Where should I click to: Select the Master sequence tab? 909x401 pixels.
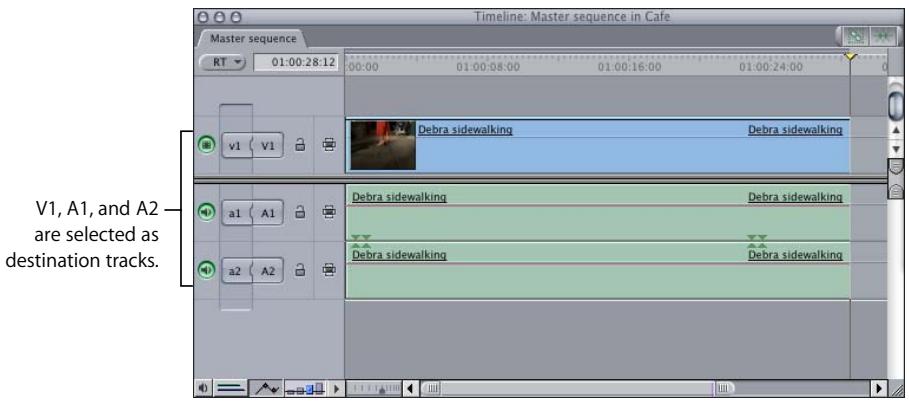[x=253, y=39]
